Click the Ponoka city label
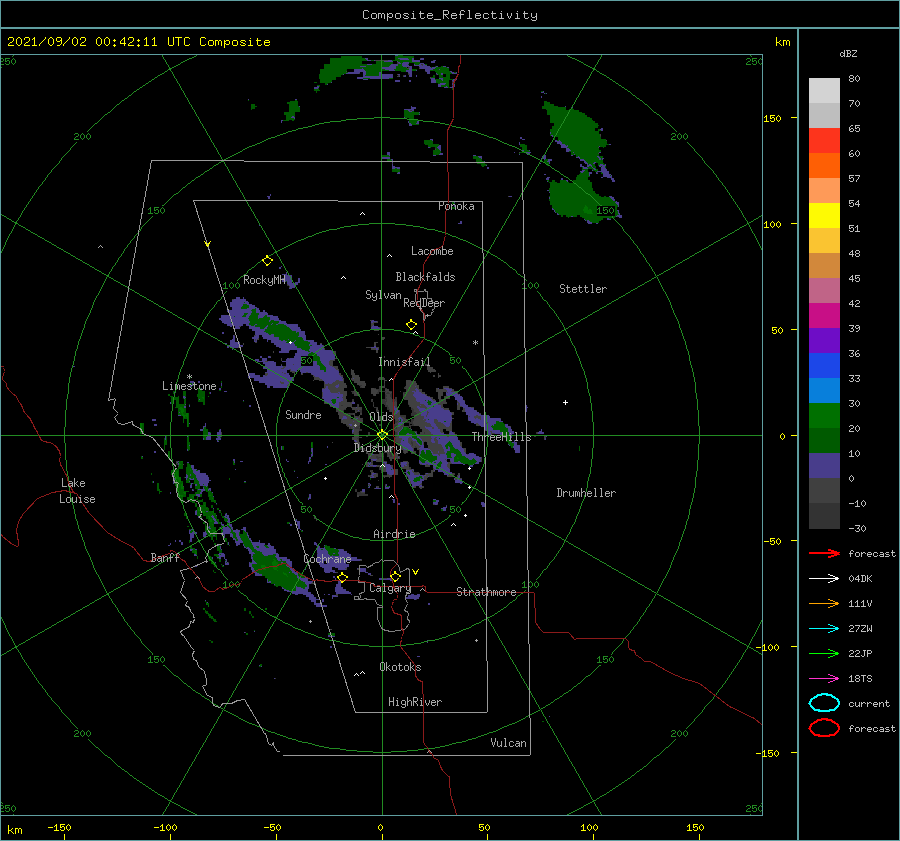The height and width of the screenshot is (841, 900). coord(456,206)
